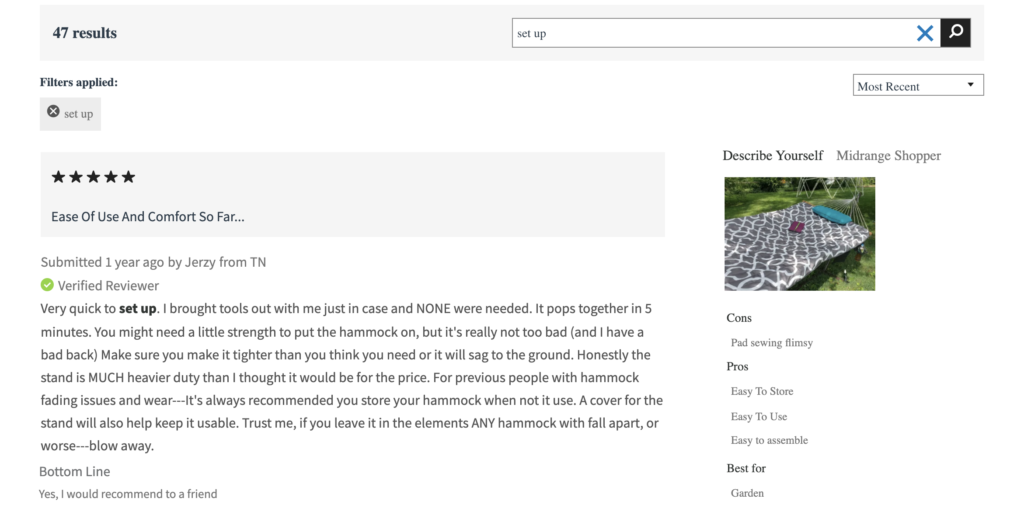The width and height of the screenshot is (1024, 519).
Task: Click the green Verified Reviewer checkmark
Action: coord(47,285)
